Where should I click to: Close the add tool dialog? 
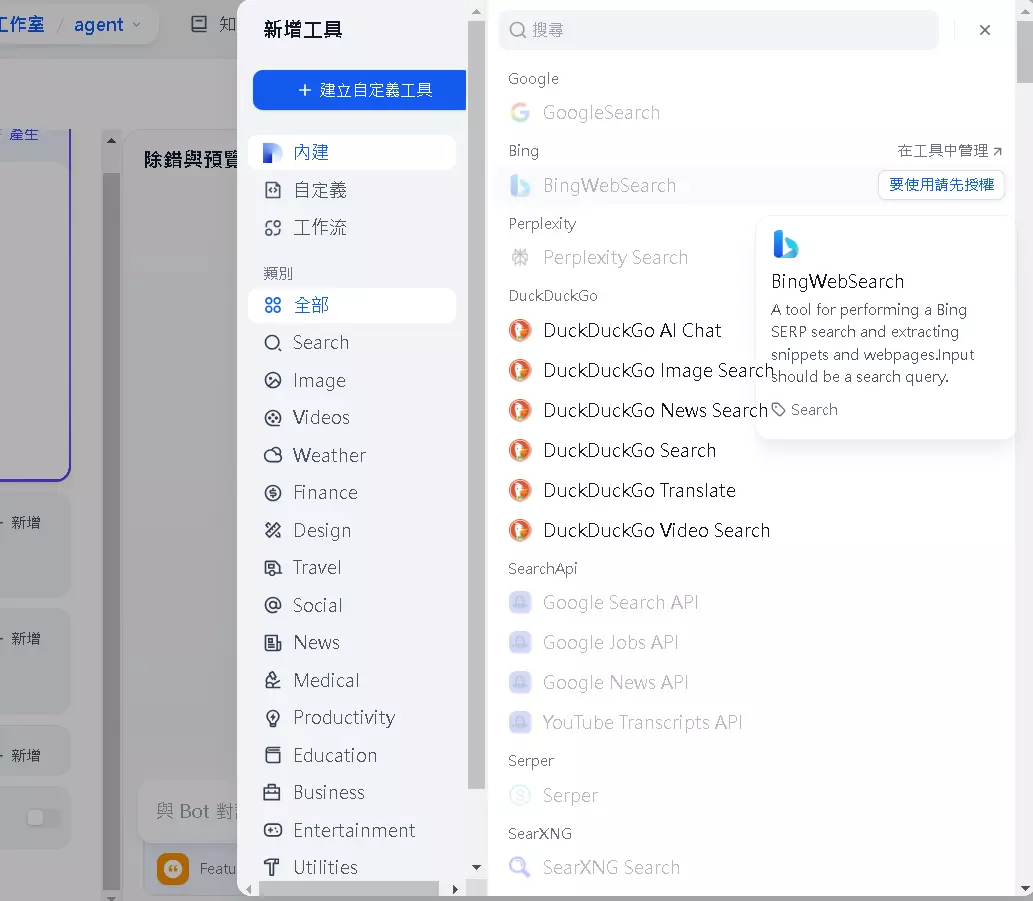[985, 30]
